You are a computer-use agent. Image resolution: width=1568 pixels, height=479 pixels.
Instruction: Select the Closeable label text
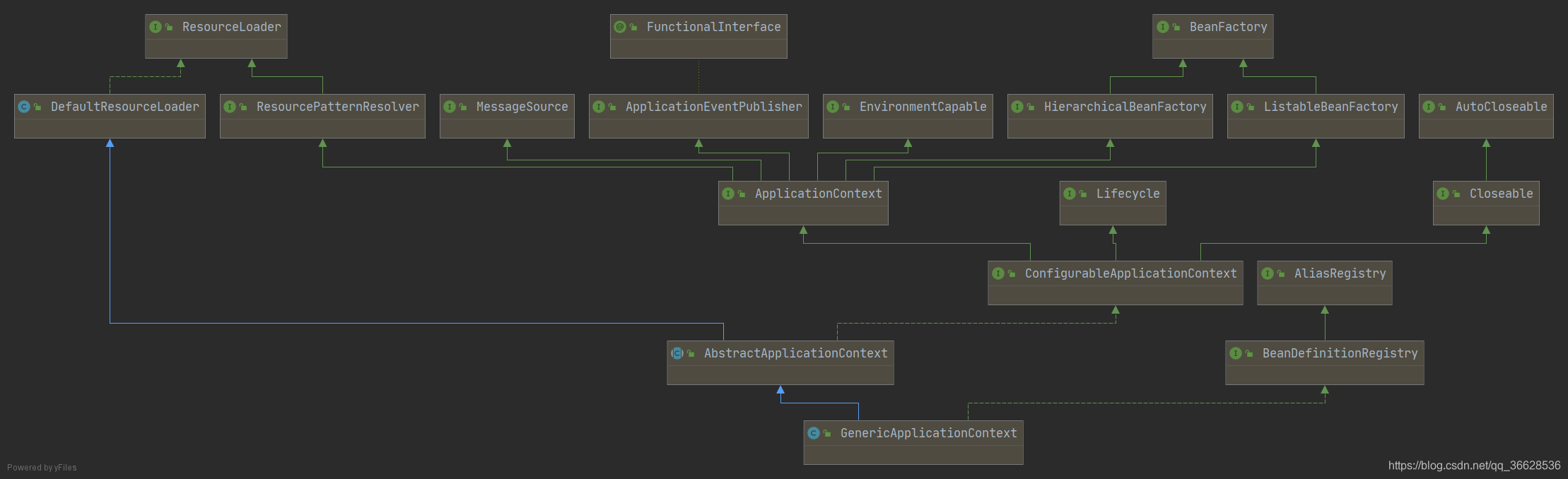pyautogui.click(x=1502, y=194)
